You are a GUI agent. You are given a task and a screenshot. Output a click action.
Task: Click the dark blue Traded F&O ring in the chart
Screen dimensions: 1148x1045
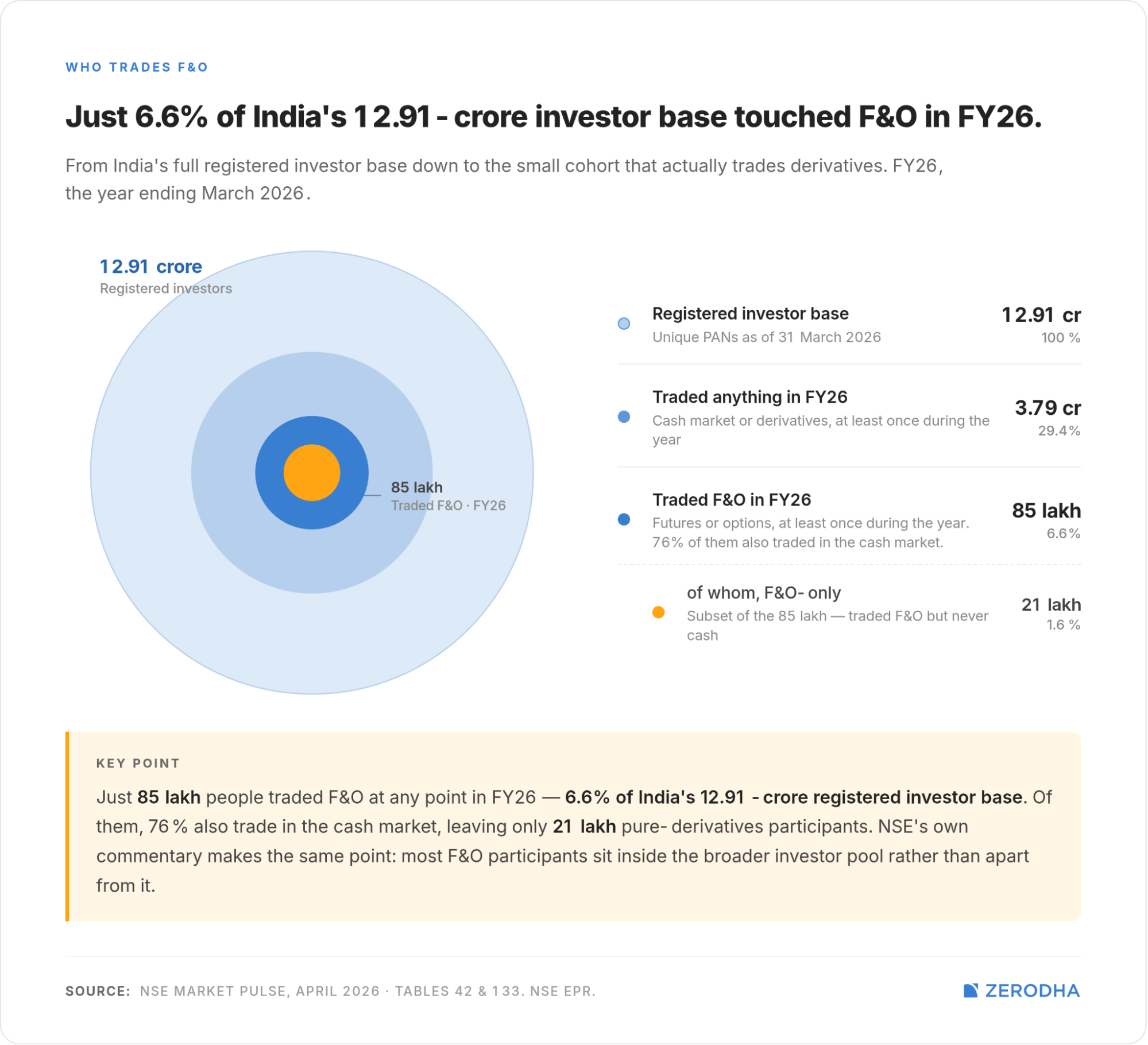pyautogui.click(x=270, y=473)
